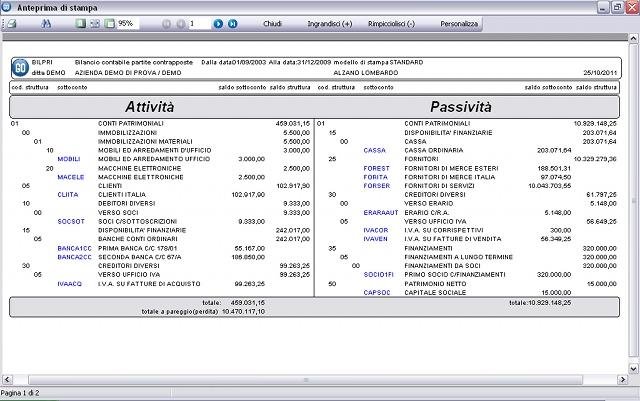Click the GO logo in report header

pos(20,67)
